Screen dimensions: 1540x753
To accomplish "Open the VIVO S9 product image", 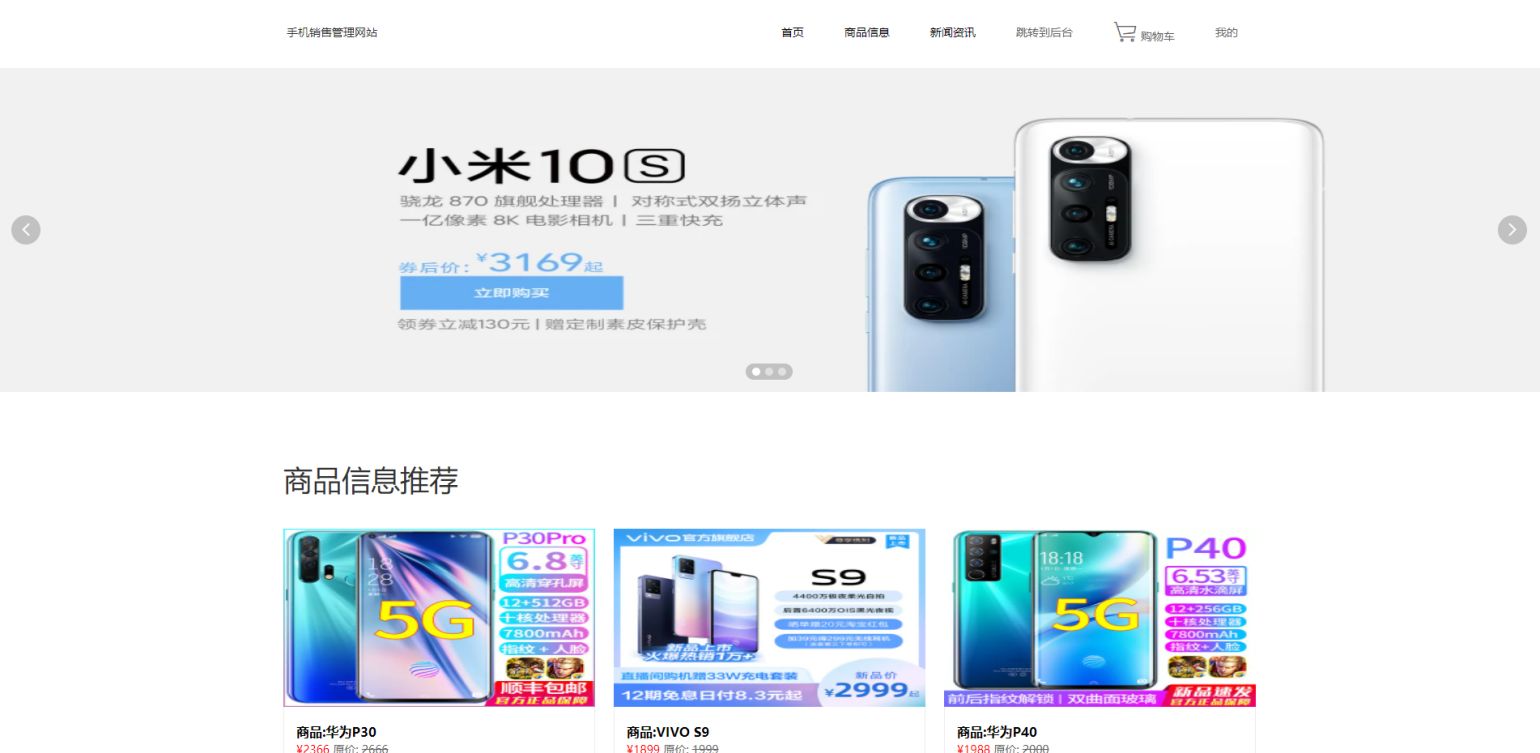I will pyautogui.click(x=769, y=618).
